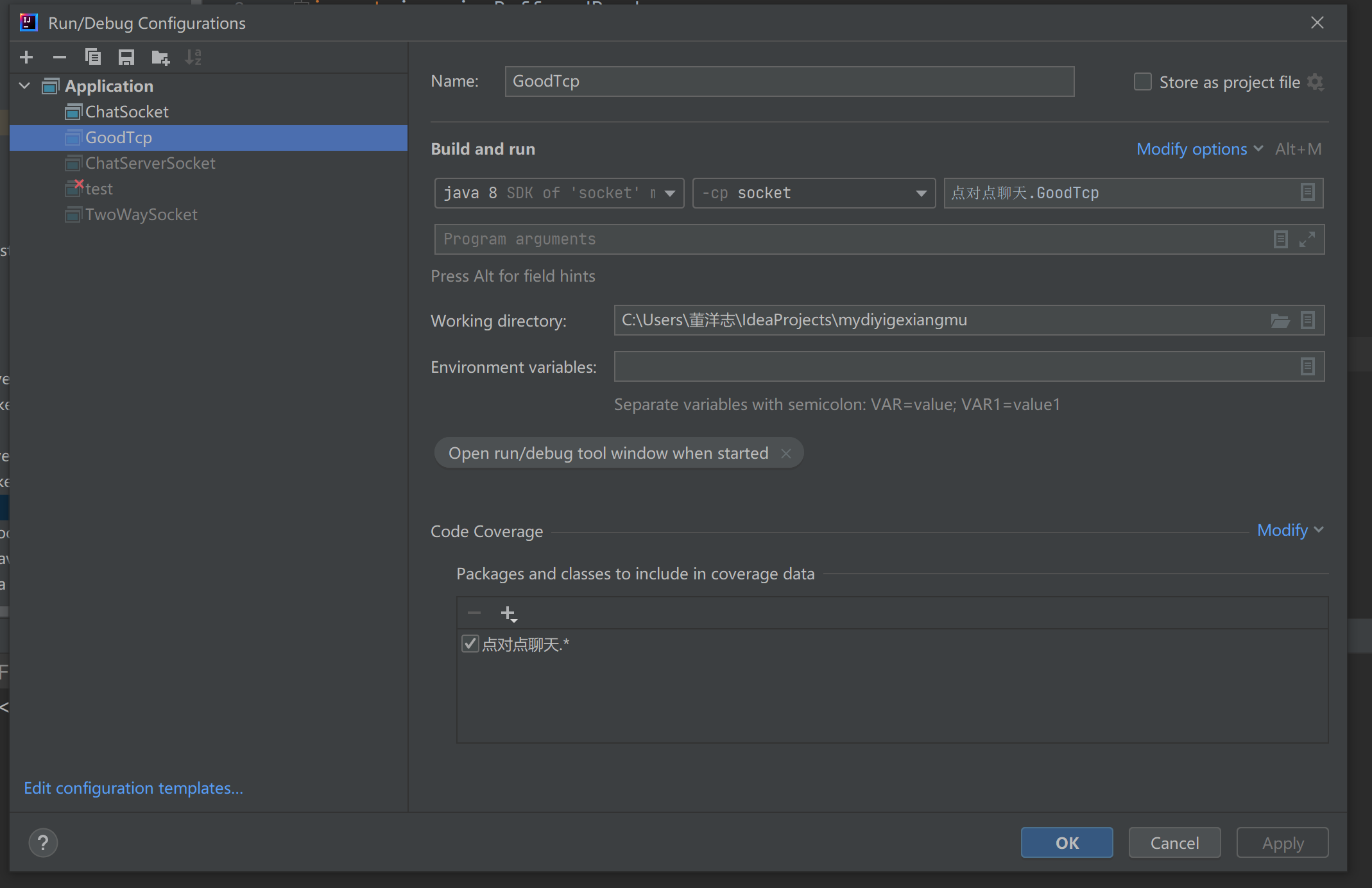Insert macro icon in Working directory field
This screenshot has width=1372, height=888.
(x=1308, y=320)
